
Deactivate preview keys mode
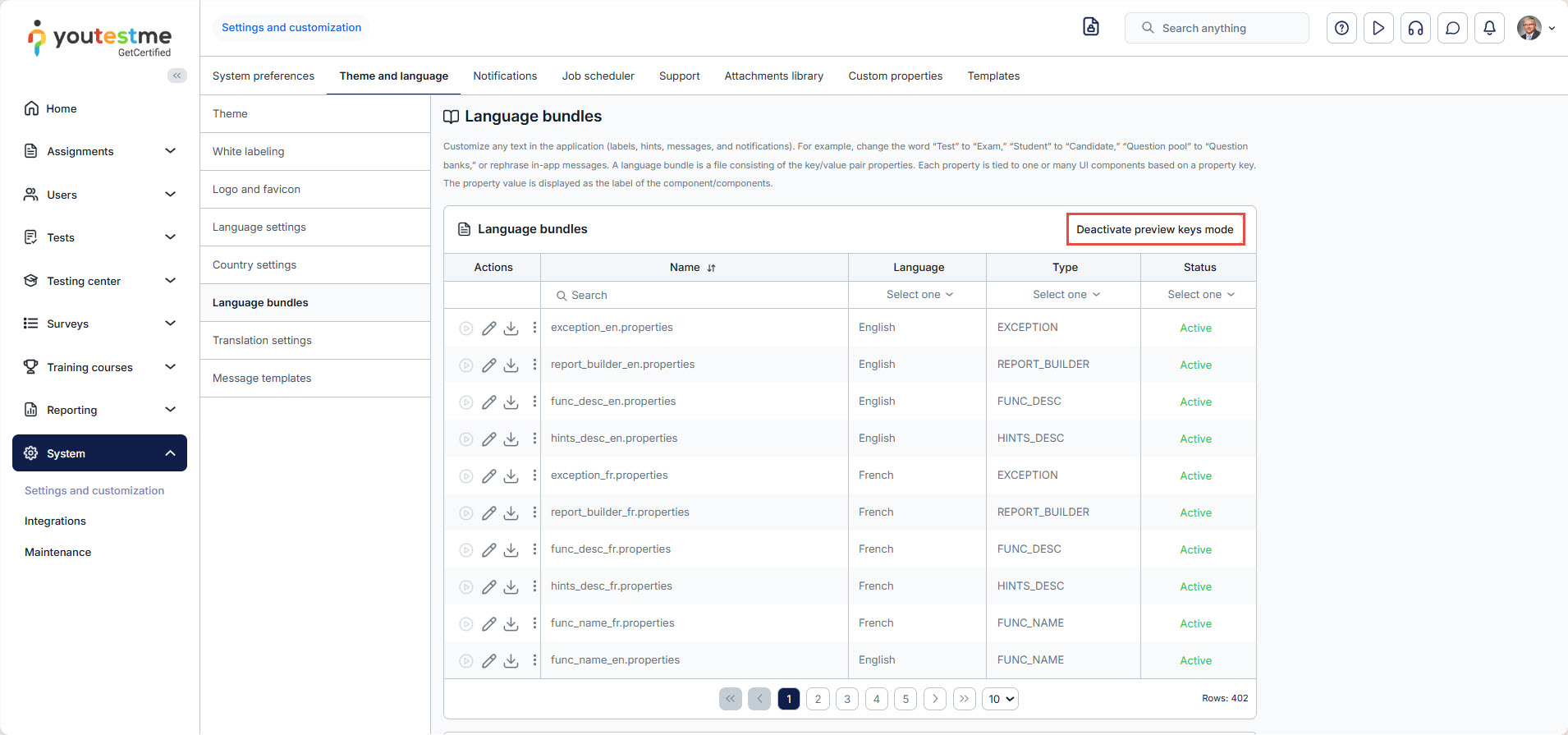1154,229
